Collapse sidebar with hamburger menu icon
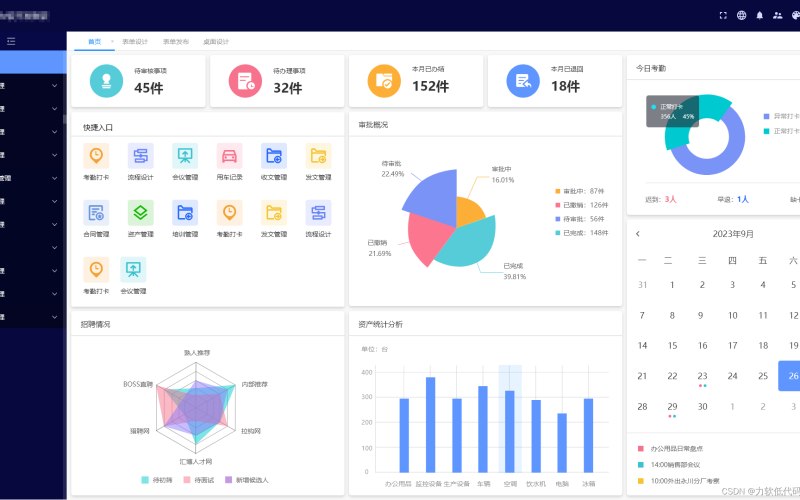This screenshot has width=800, height=500. click(x=11, y=41)
